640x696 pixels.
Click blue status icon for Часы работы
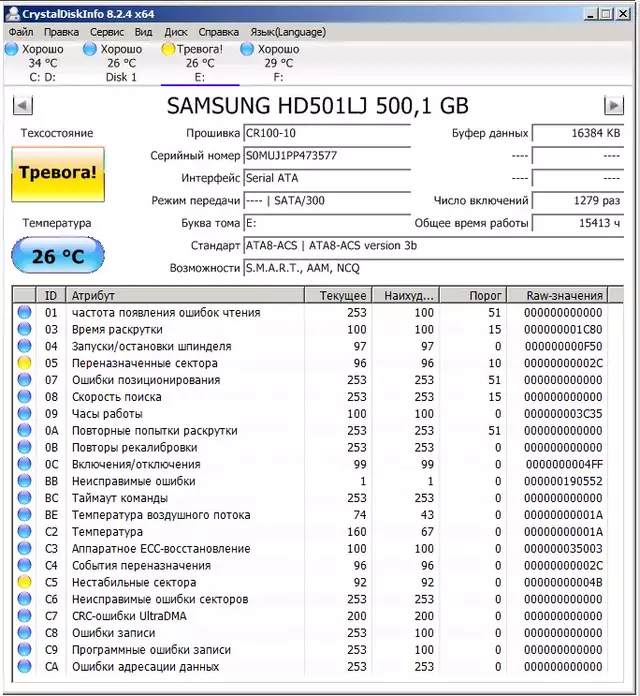coord(24,413)
